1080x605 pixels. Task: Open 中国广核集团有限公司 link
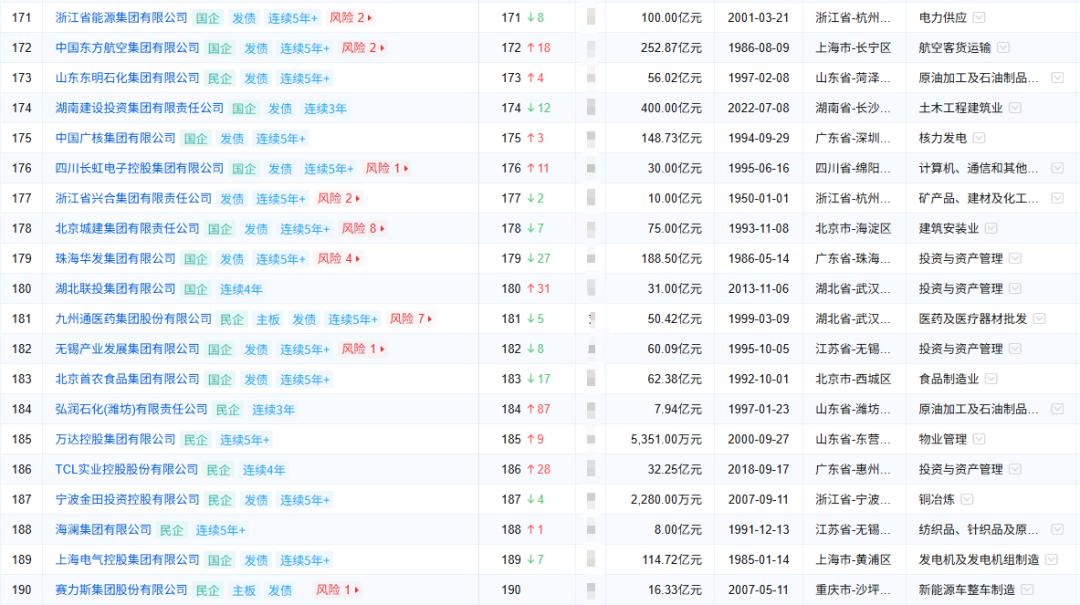115,138
